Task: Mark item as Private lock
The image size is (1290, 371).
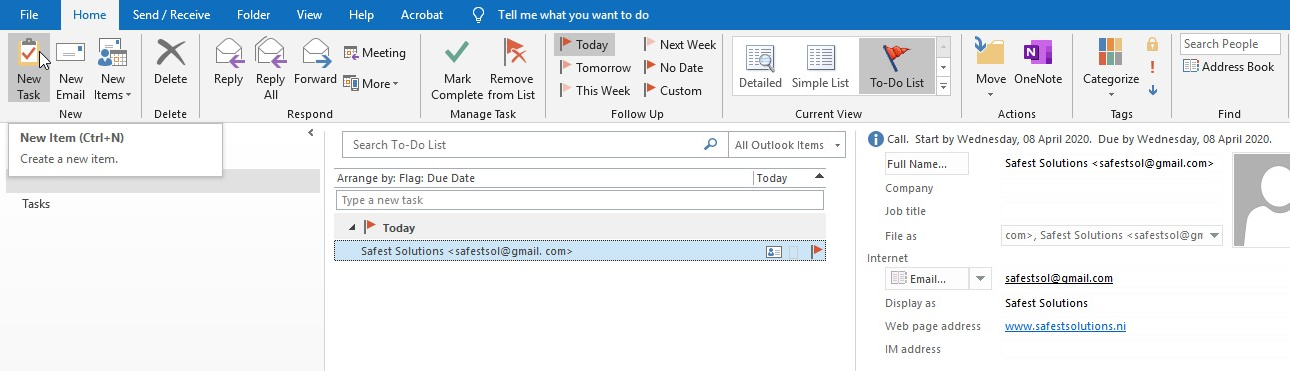Action: click(1153, 45)
